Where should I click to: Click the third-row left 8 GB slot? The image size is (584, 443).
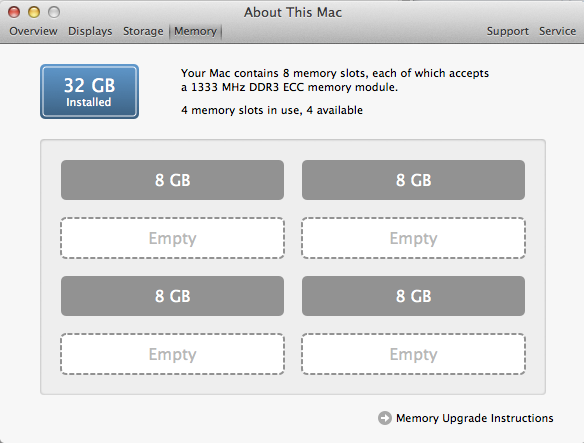coord(172,296)
